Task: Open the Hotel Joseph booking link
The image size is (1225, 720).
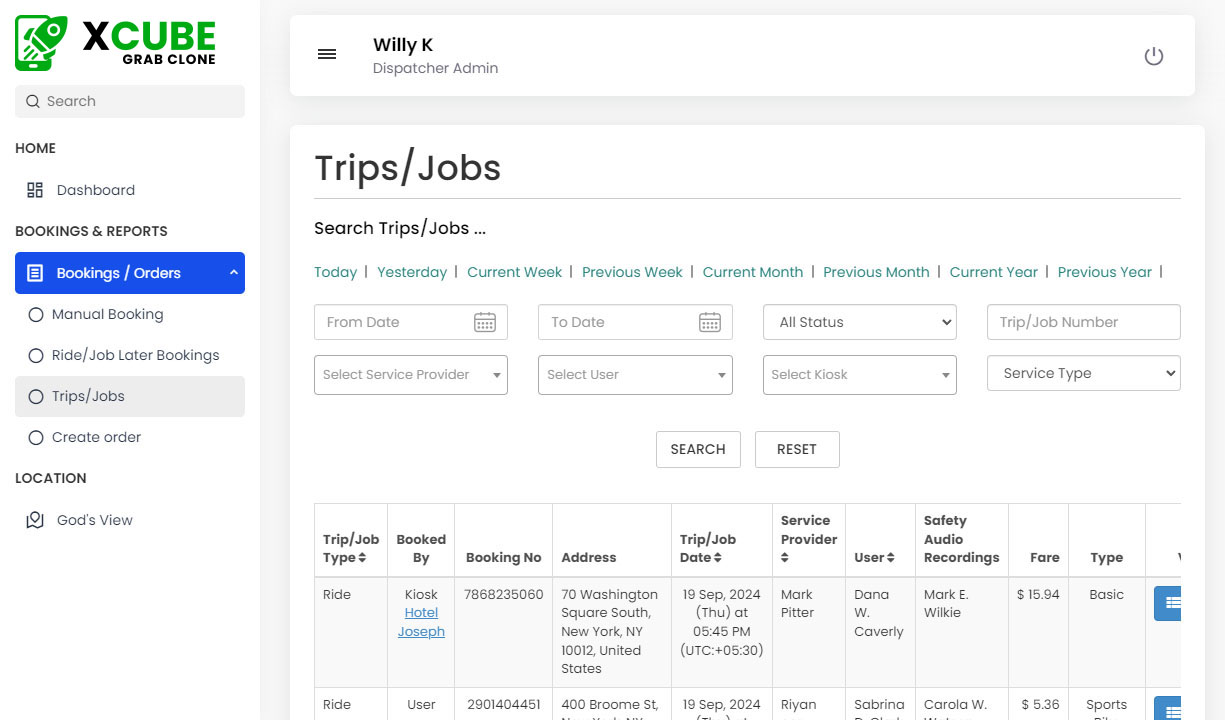Action: (421, 622)
